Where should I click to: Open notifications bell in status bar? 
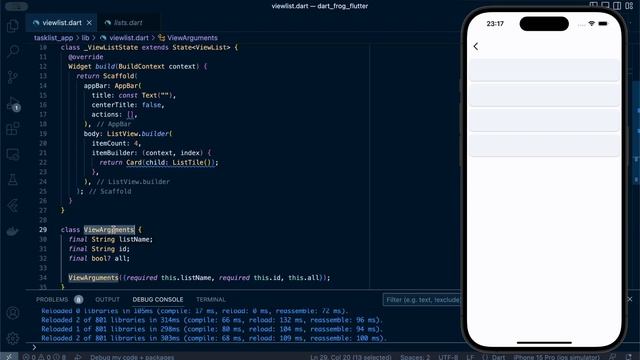(628, 357)
